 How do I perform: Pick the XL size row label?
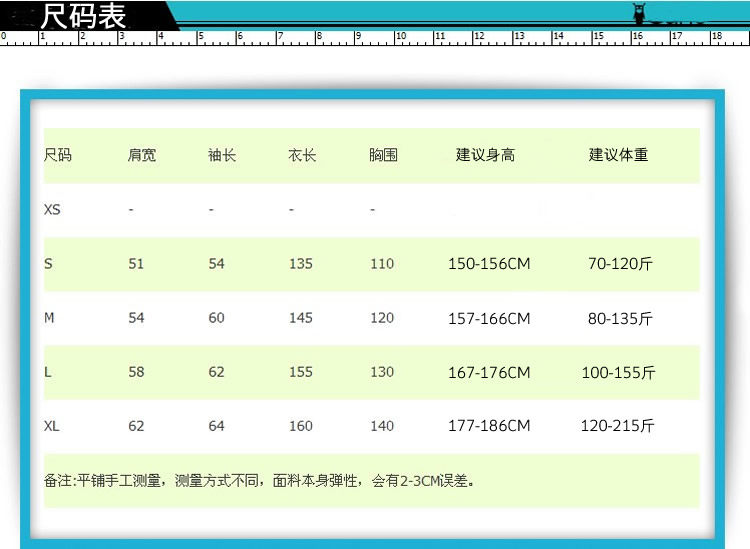pos(52,426)
